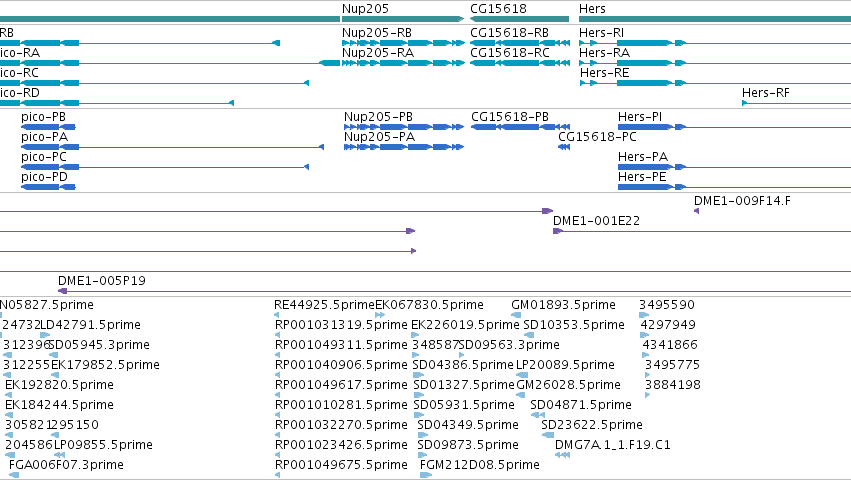This screenshot has height=480, width=851.
Task: Select protein pico-PD
Action: click(x=45, y=177)
